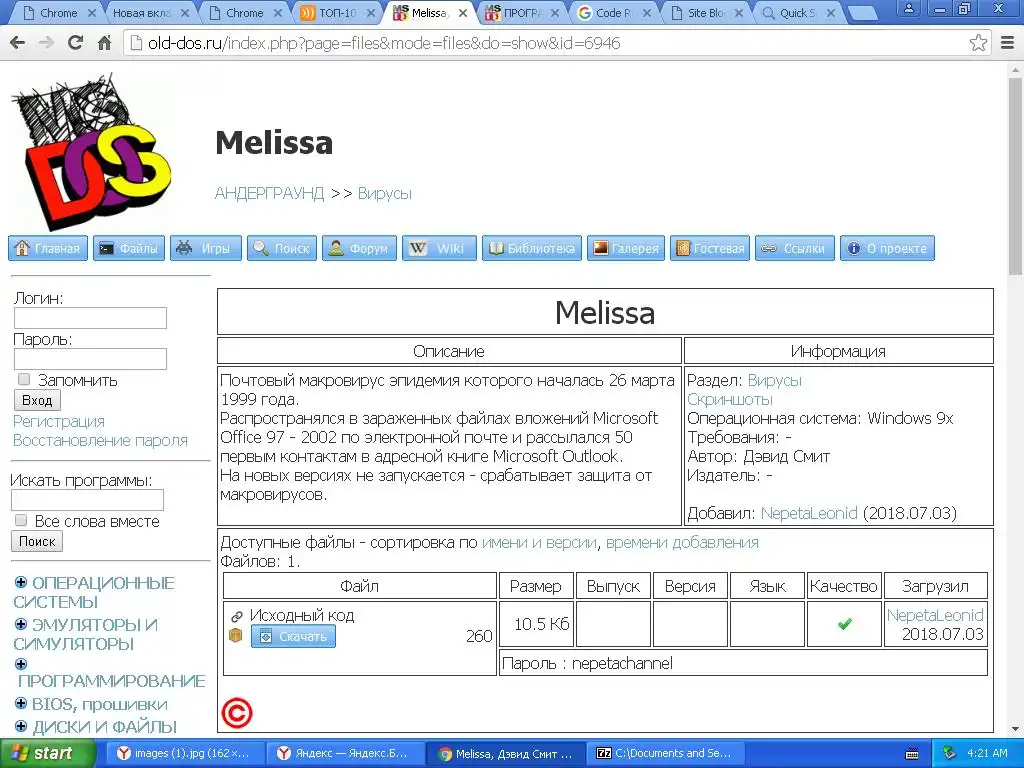Viewport: 1024px width, 768px height.
Task: Switch to the ПРОГРА browser tab
Action: (x=522, y=13)
